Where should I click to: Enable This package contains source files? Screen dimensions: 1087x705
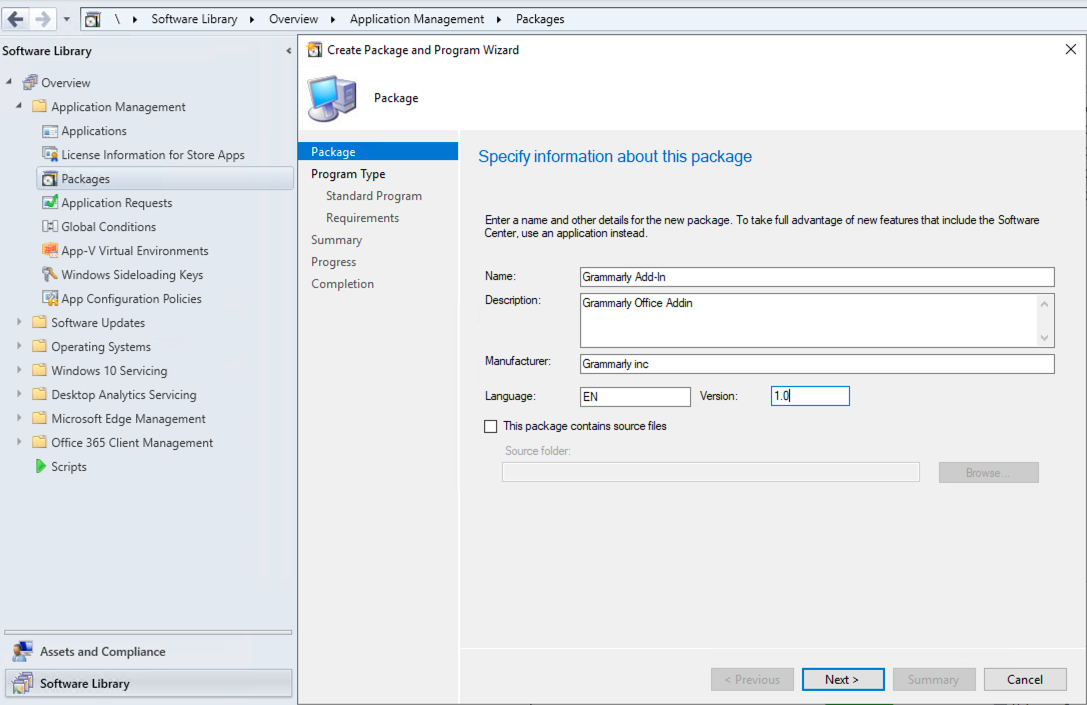(491, 426)
